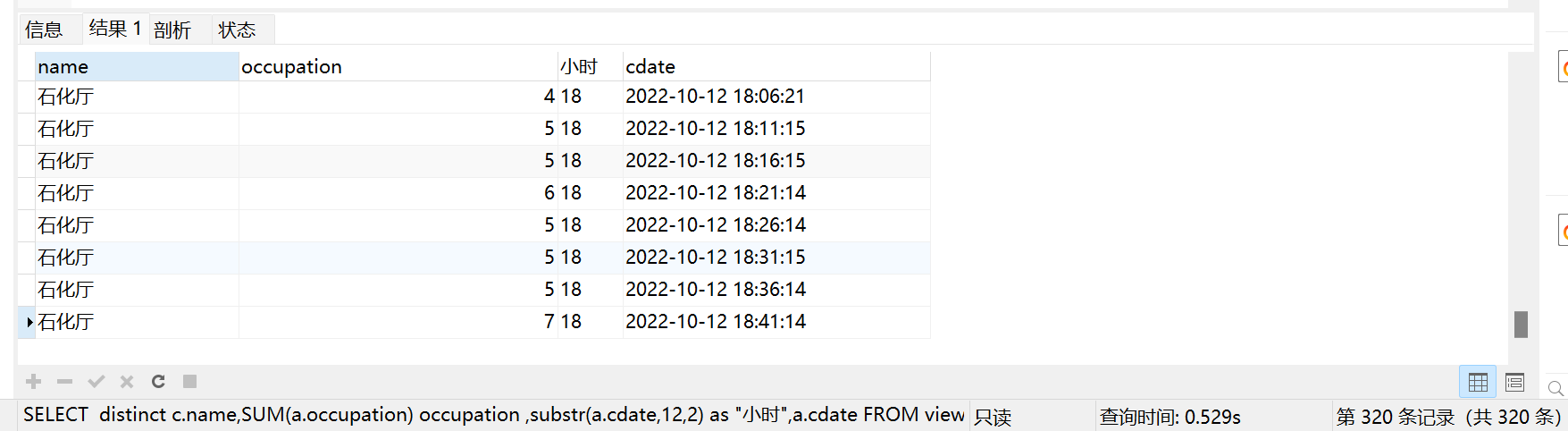
Task: Click the magnifier search icon at bottom right
Action: click(x=1555, y=388)
